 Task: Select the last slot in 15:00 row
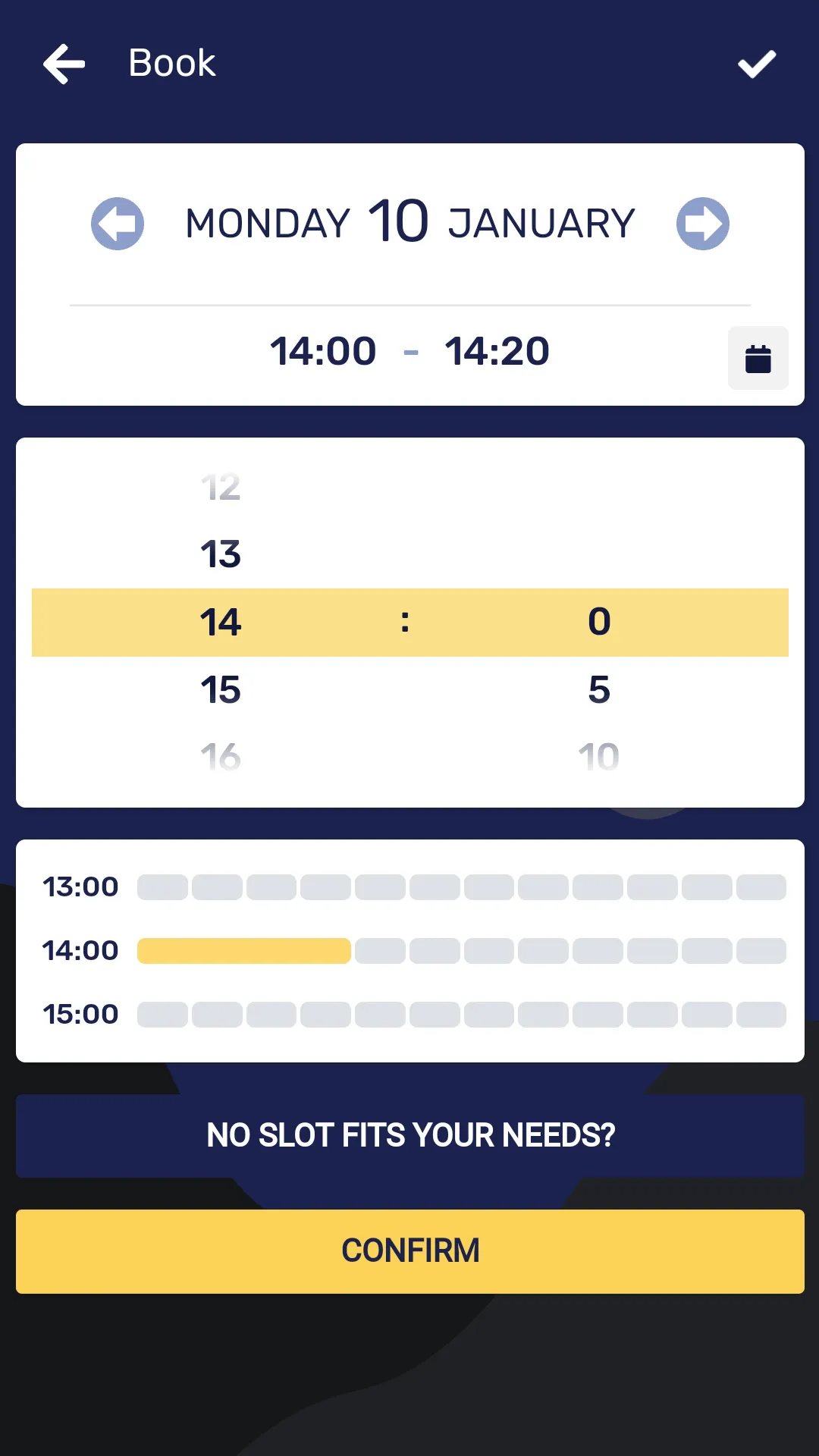761,1015
